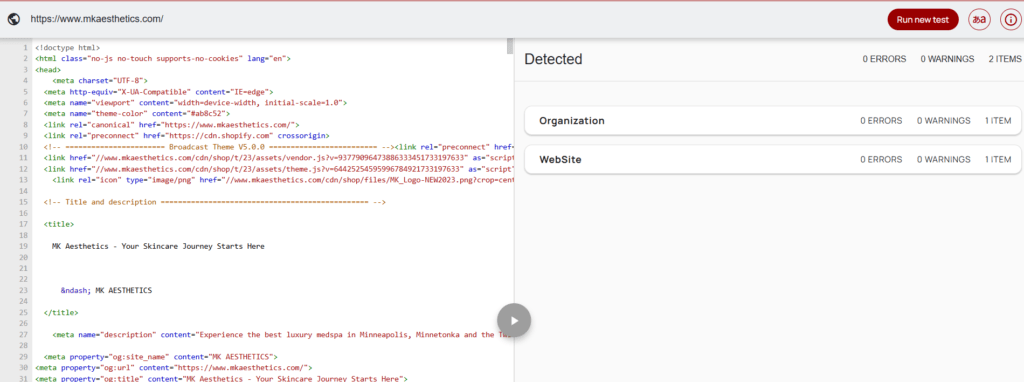Image resolution: width=1024 pixels, height=382 pixels.
Task: Click the 0 WARNINGS summary label
Action: tap(947, 59)
